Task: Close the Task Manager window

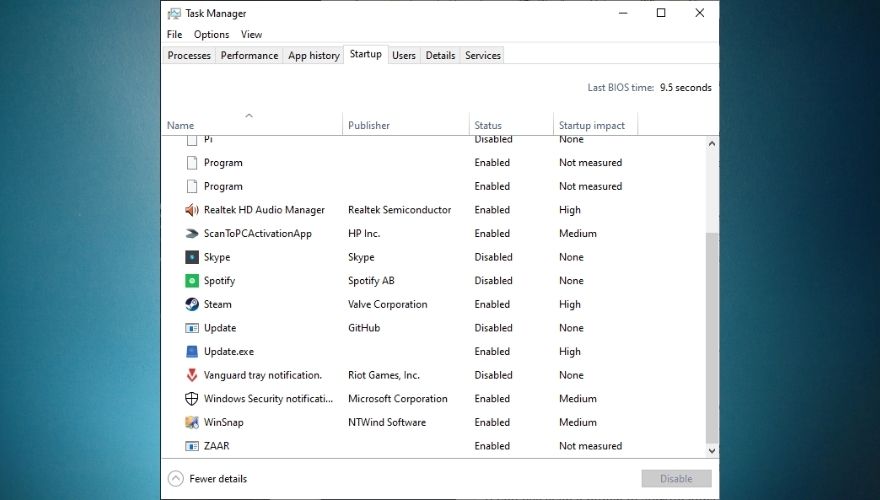Action: pyautogui.click(x=699, y=13)
